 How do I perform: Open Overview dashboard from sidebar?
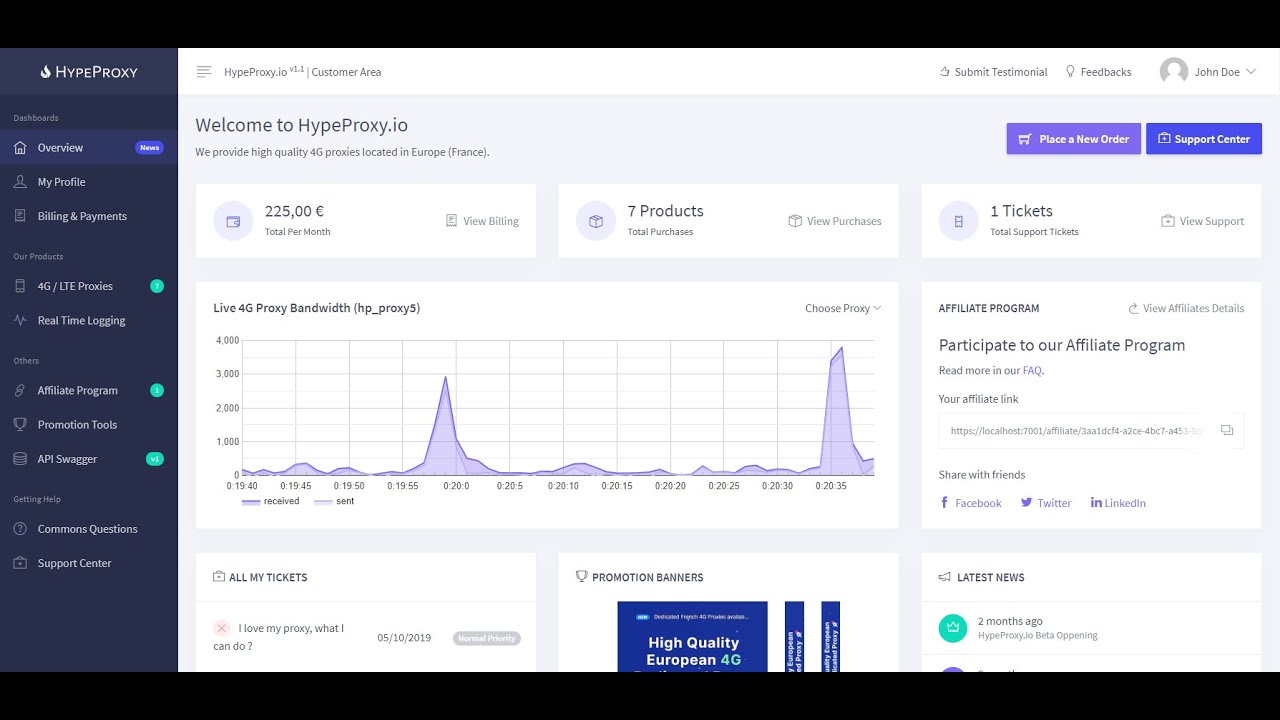coord(89,147)
